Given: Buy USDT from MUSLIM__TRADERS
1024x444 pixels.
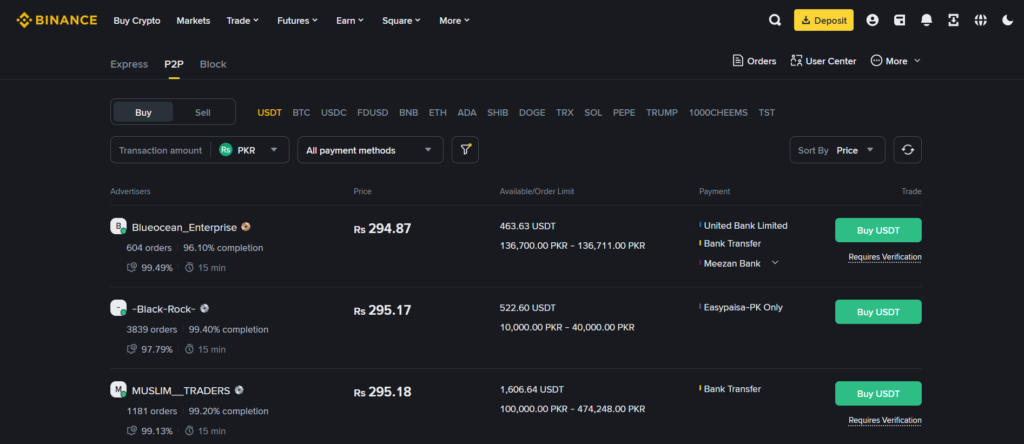Looking at the screenshot, I should click(878, 394).
